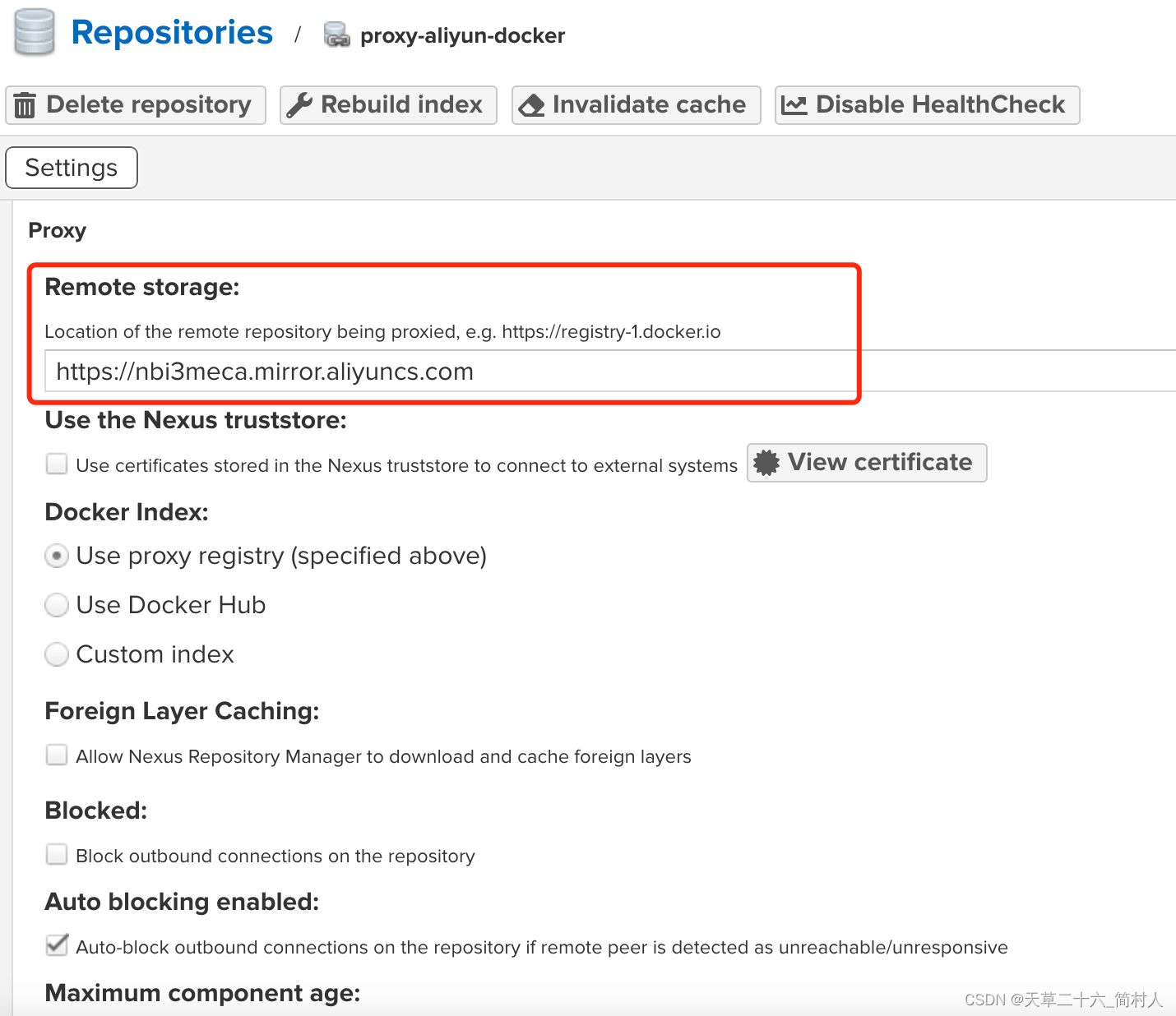This screenshot has width=1176, height=1016.
Task: Select Use proxy registry radio option
Action: (x=57, y=556)
